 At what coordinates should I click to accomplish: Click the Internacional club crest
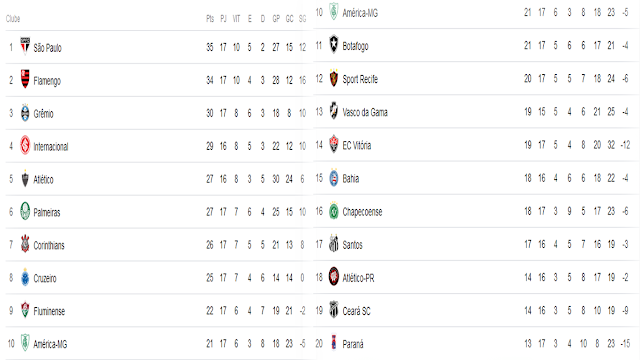25,145
